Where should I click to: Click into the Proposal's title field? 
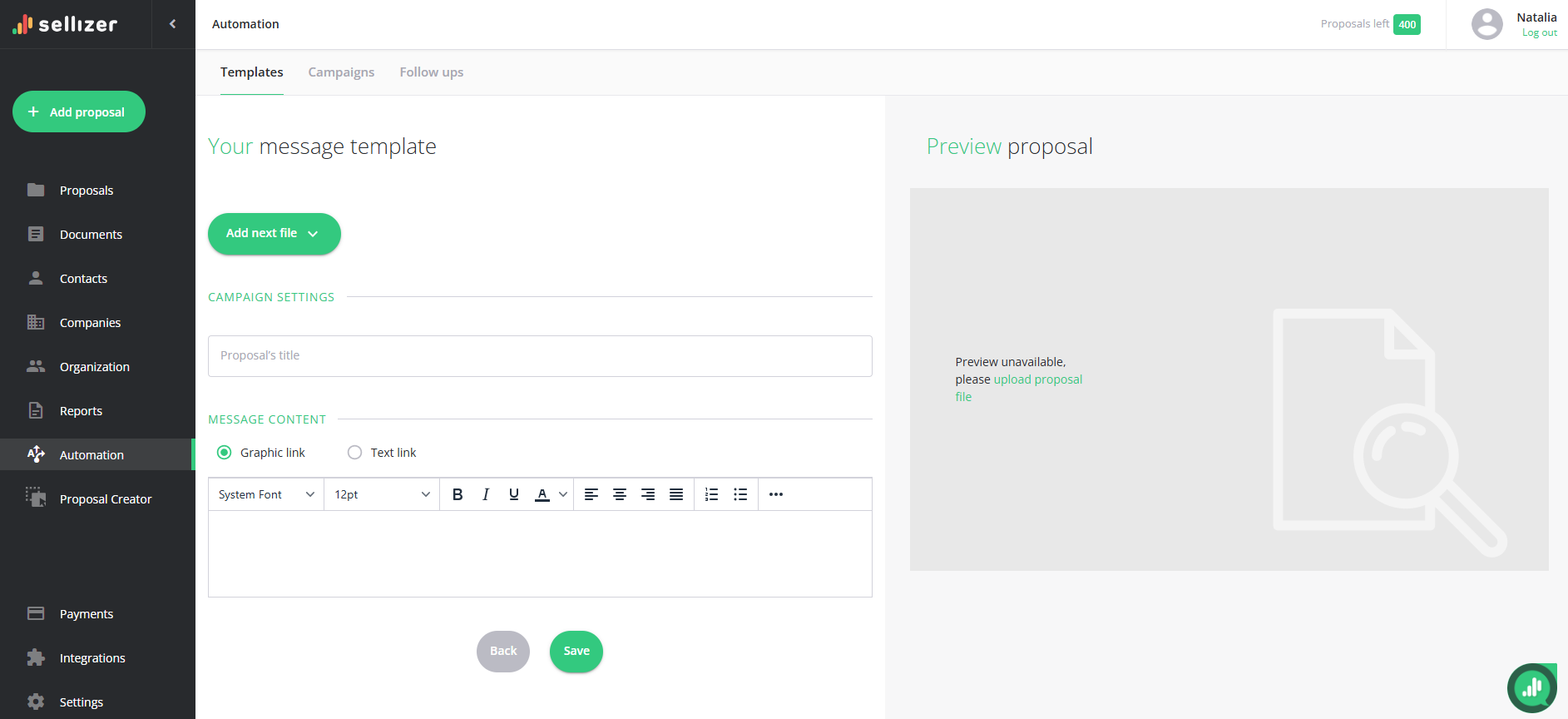click(x=540, y=356)
